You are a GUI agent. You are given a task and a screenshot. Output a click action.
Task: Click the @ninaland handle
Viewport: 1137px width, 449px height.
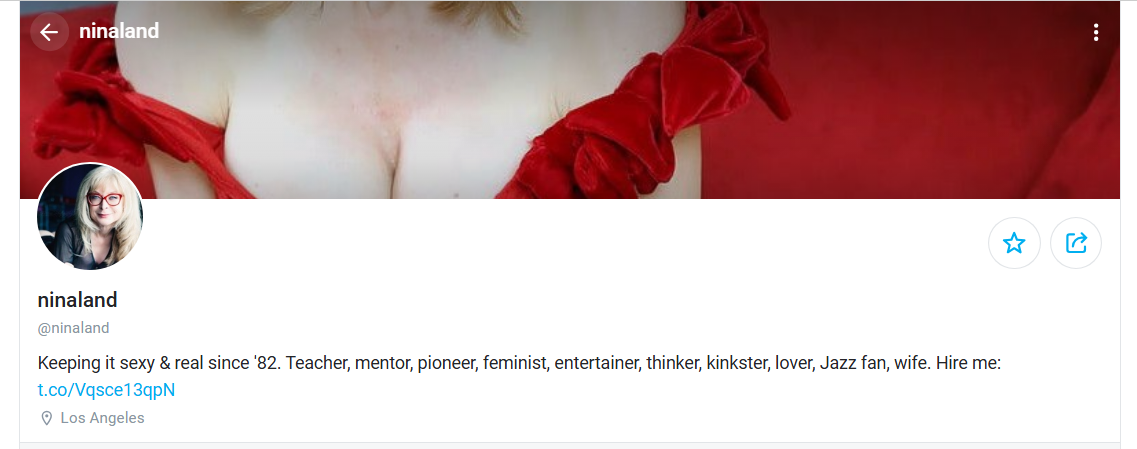tap(73, 328)
